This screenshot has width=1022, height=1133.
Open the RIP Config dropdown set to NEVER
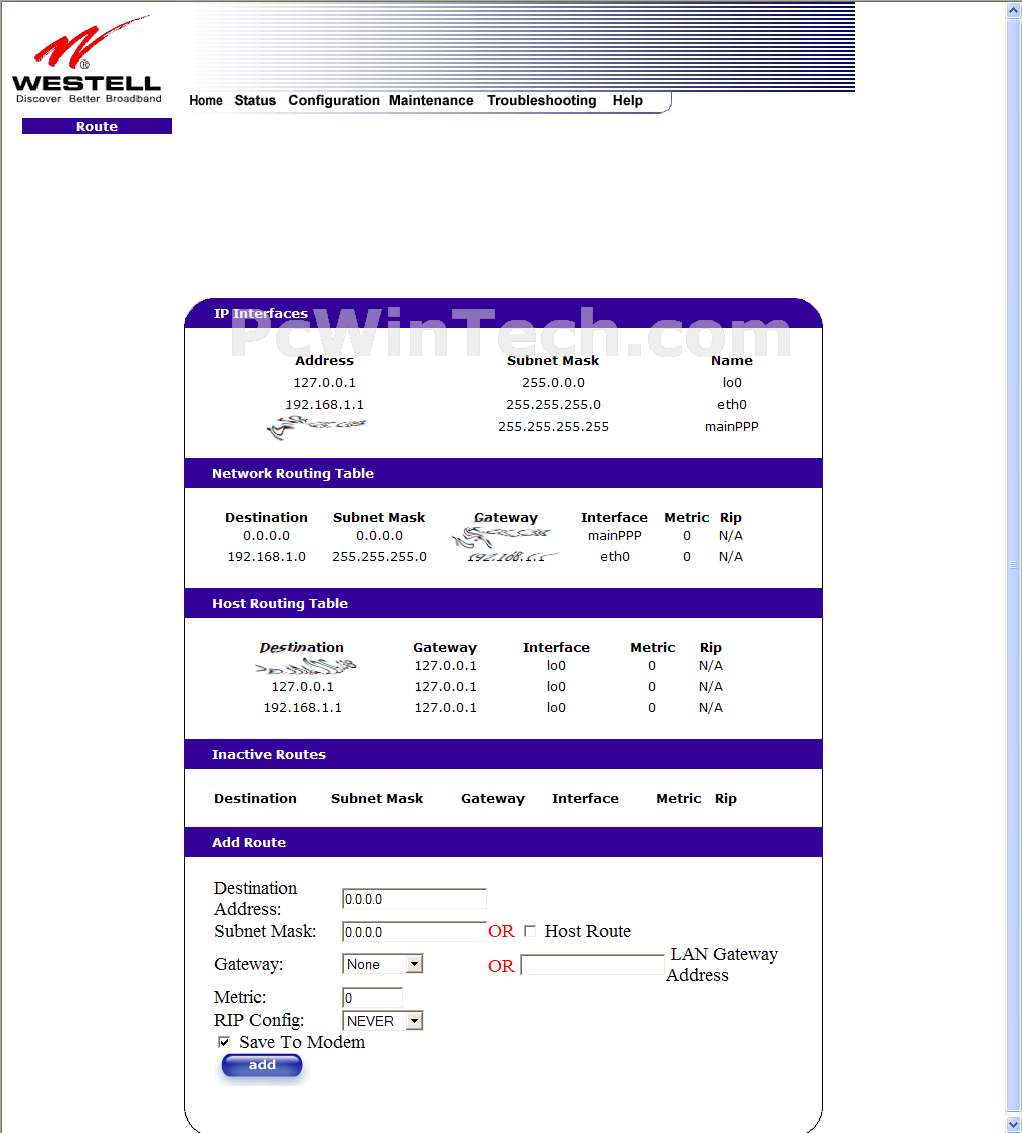click(382, 1021)
